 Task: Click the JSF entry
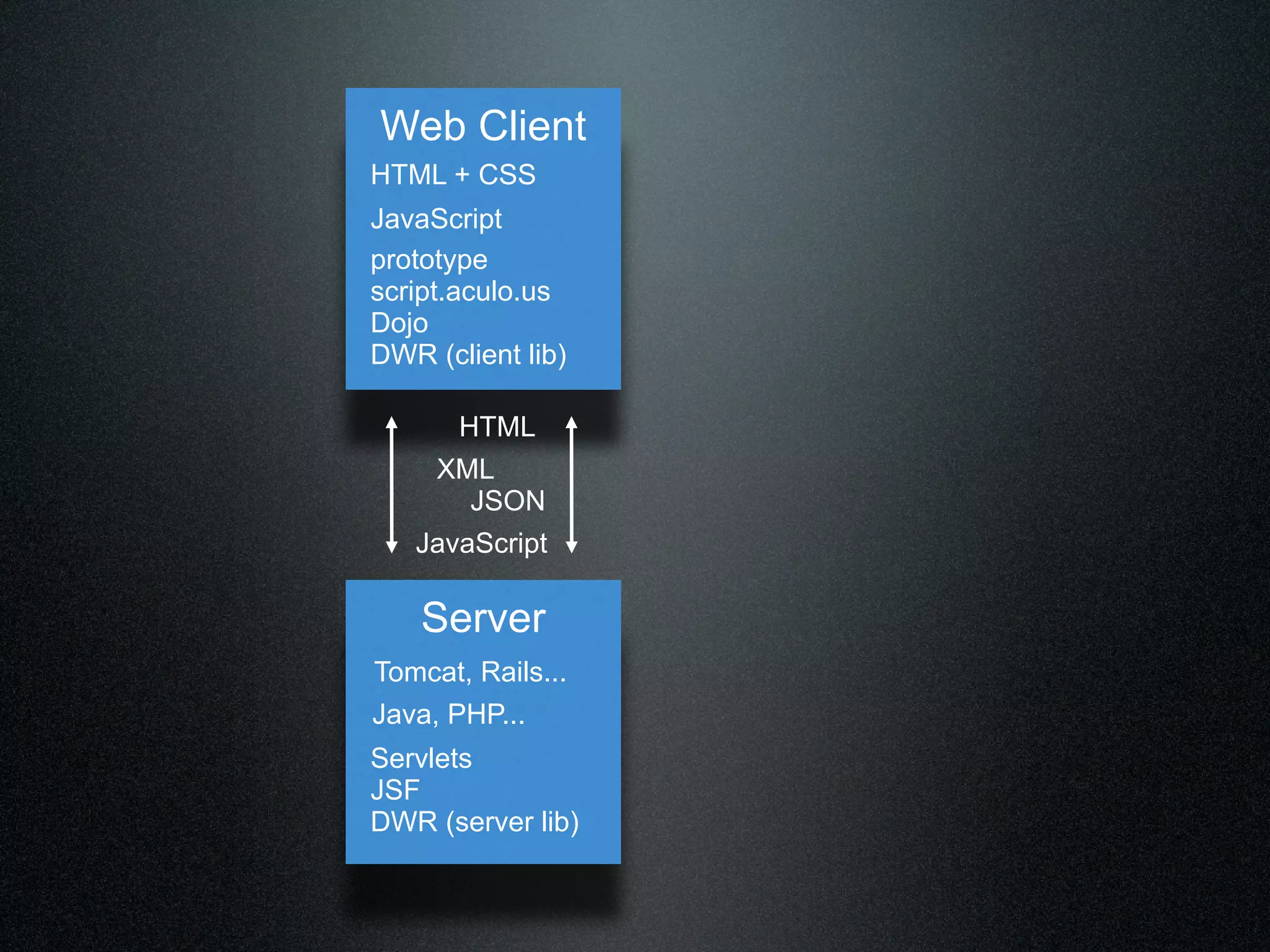point(395,790)
